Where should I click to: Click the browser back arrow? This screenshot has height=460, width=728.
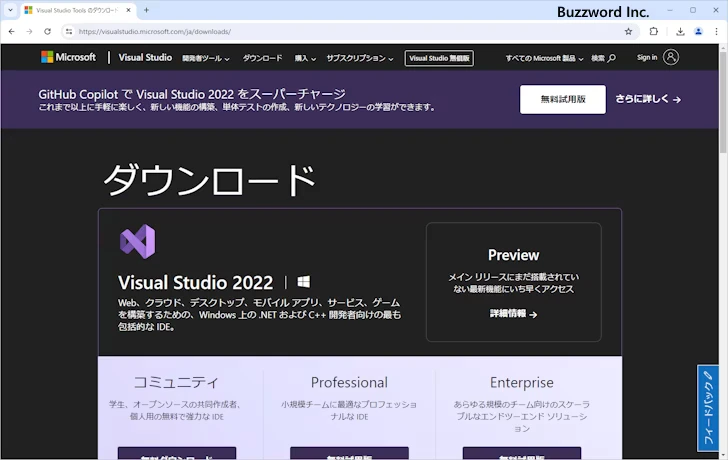(x=12, y=32)
